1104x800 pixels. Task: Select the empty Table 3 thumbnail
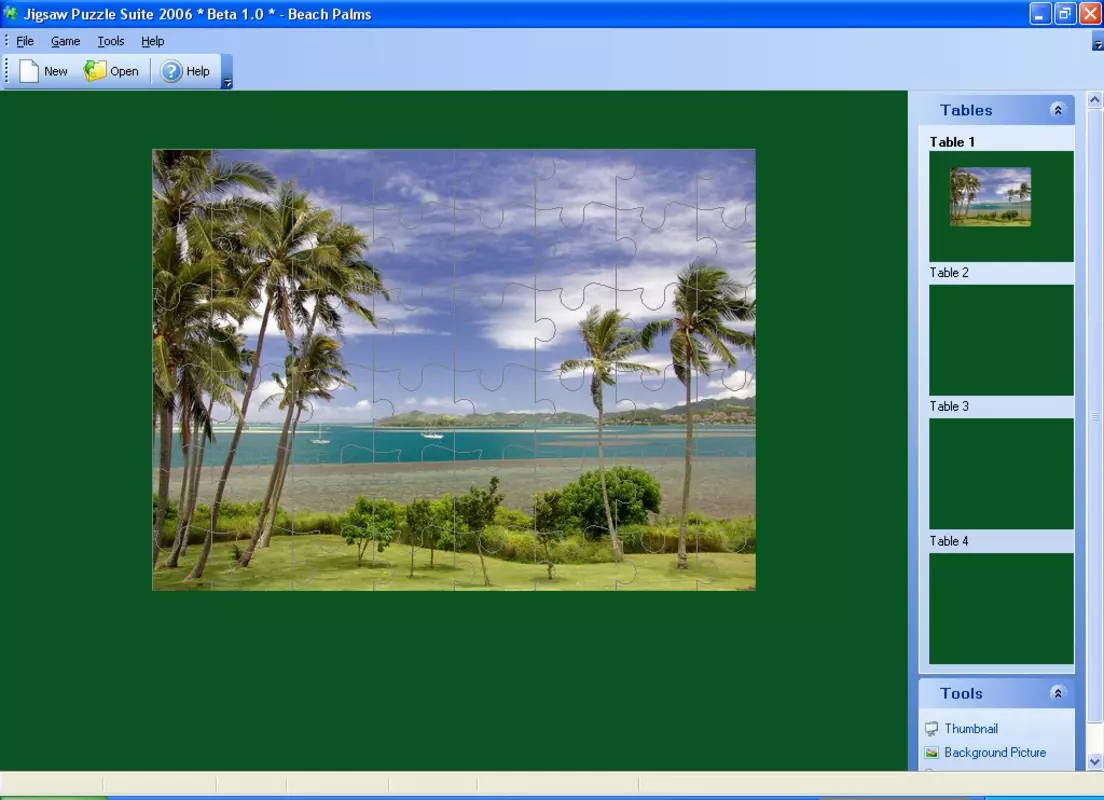click(x=1001, y=474)
